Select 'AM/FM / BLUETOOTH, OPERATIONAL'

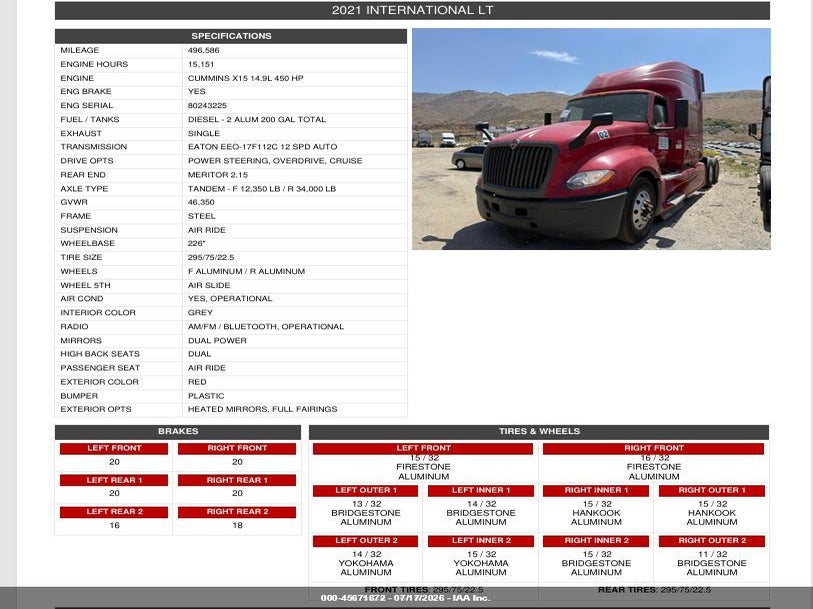(265, 327)
